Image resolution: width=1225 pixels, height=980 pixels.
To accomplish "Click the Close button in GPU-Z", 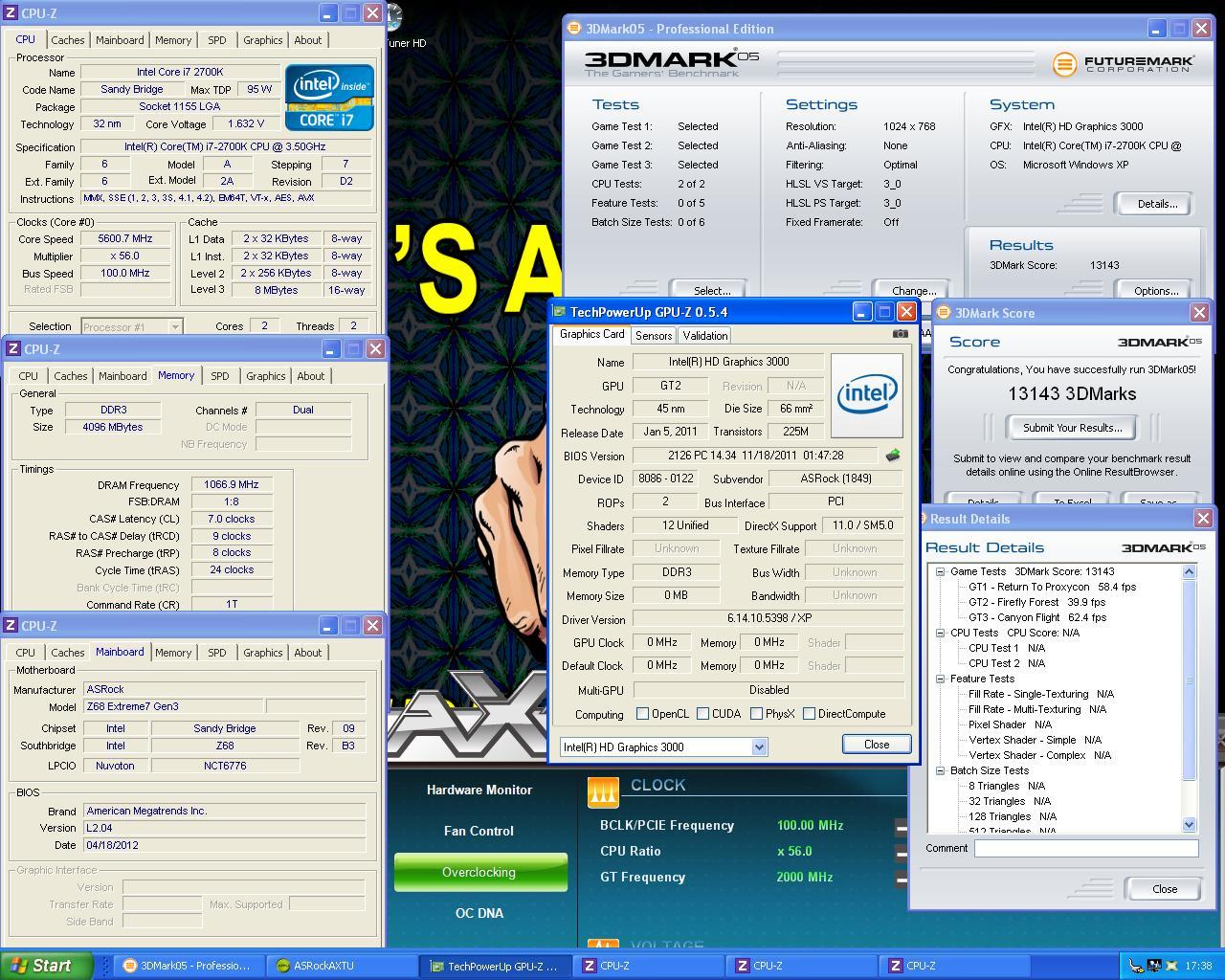I will click(x=877, y=745).
